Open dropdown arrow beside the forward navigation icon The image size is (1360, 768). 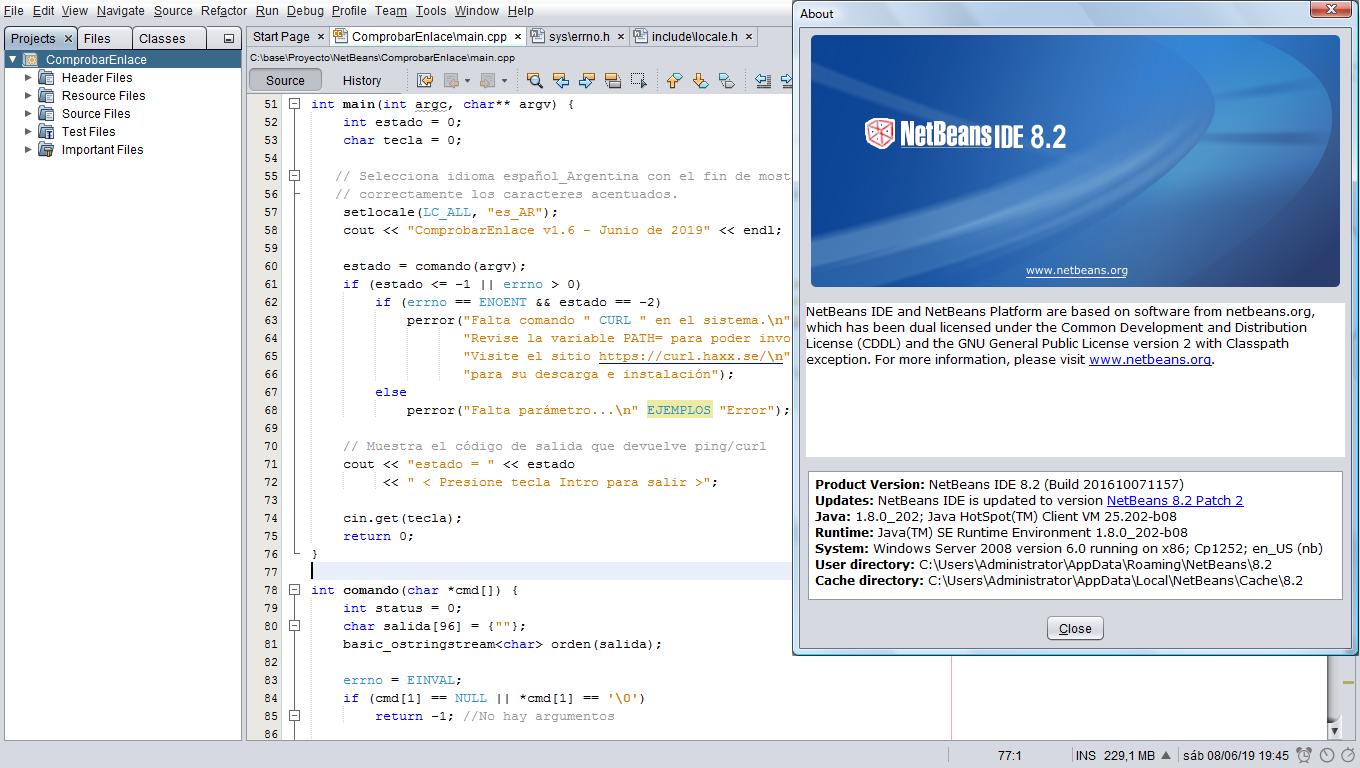[504, 80]
